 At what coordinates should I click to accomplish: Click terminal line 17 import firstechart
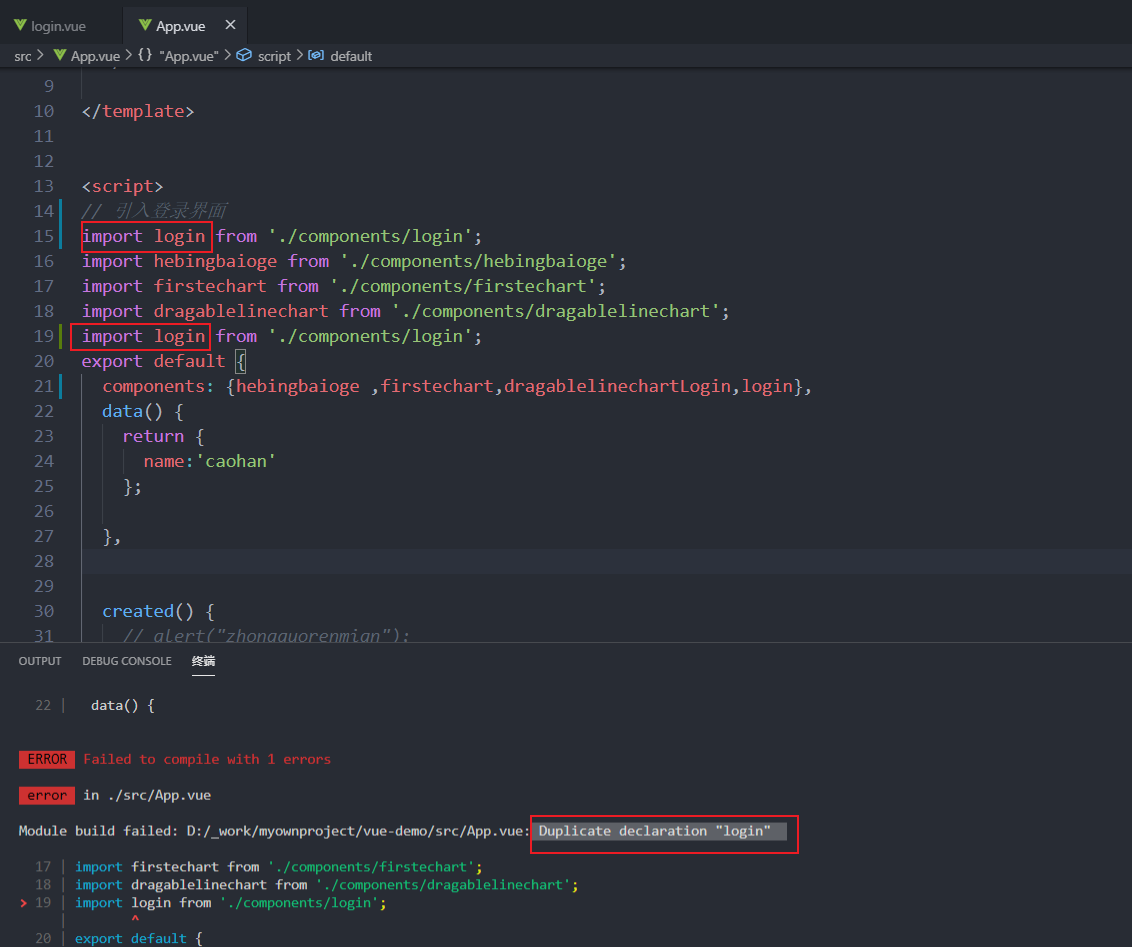pos(279,867)
